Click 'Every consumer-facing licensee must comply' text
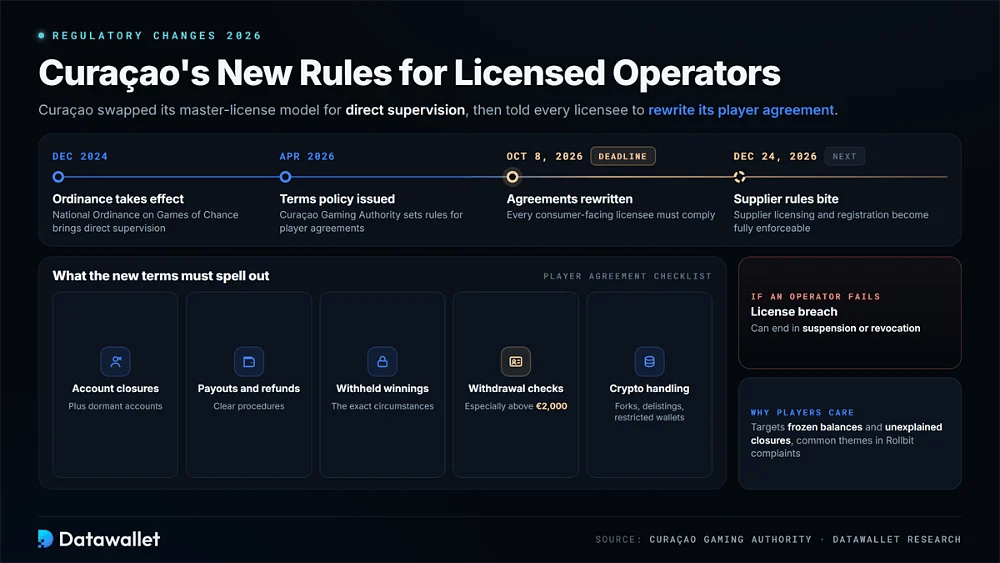 [x=611, y=215]
